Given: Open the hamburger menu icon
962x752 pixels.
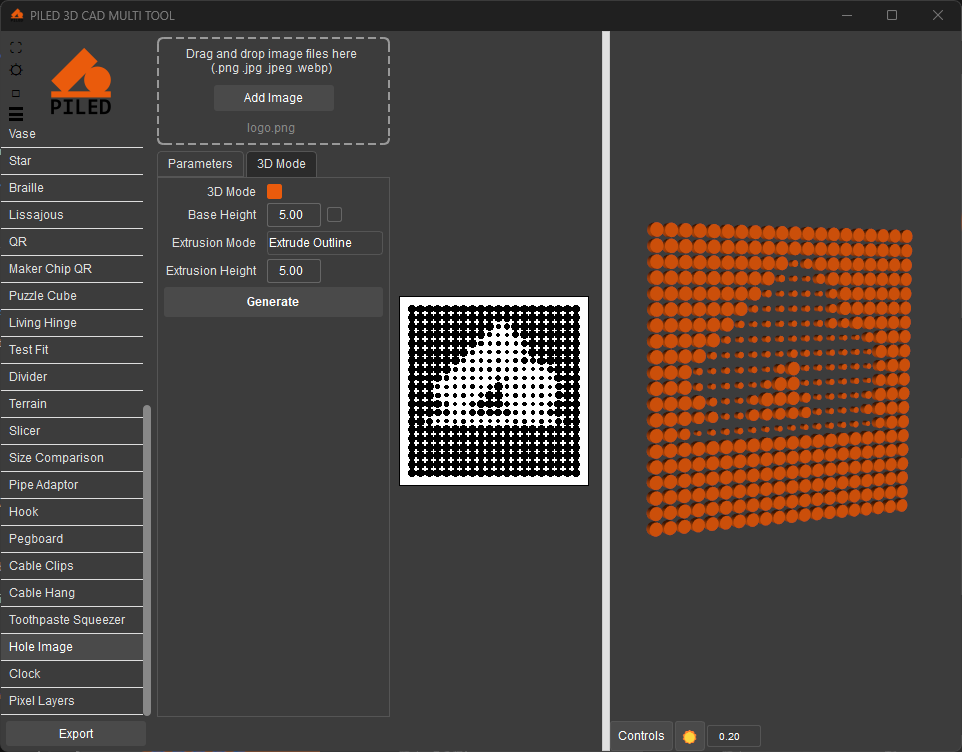Looking at the screenshot, I should (x=16, y=114).
